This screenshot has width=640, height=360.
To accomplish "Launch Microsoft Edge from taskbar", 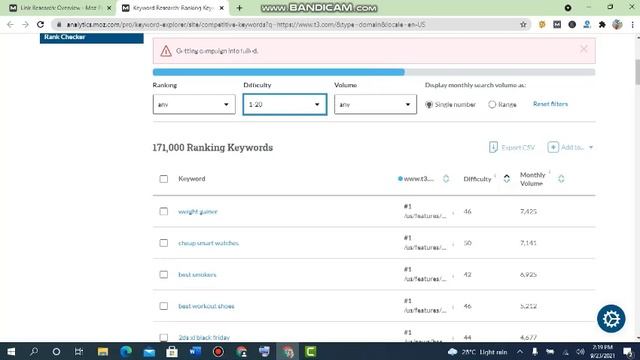I will [126, 351].
